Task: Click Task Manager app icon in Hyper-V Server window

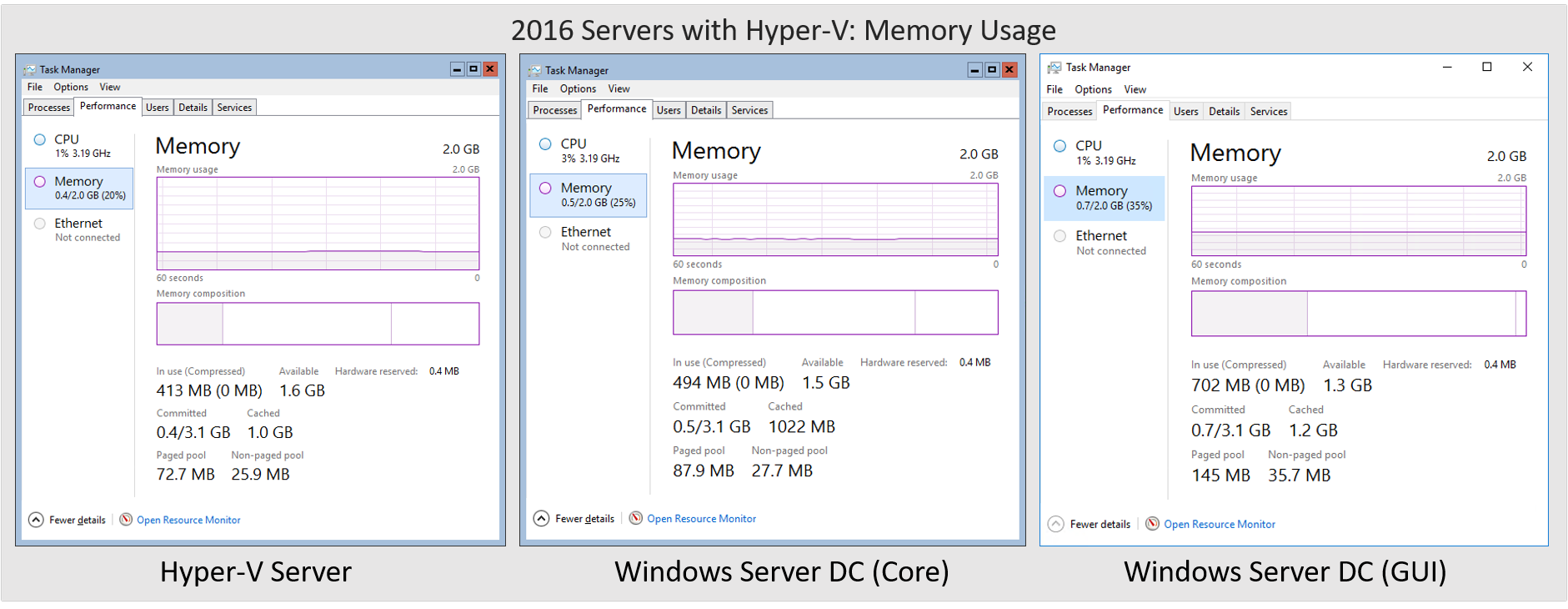Action: click(x=30, y=70)
